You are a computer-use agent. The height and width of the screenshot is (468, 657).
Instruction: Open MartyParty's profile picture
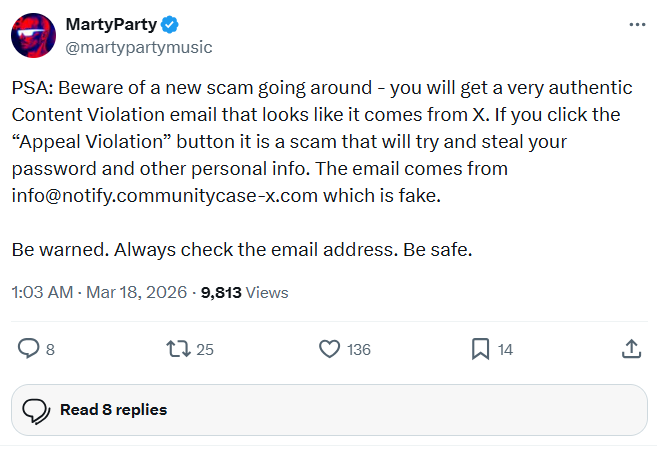point(33,35)
